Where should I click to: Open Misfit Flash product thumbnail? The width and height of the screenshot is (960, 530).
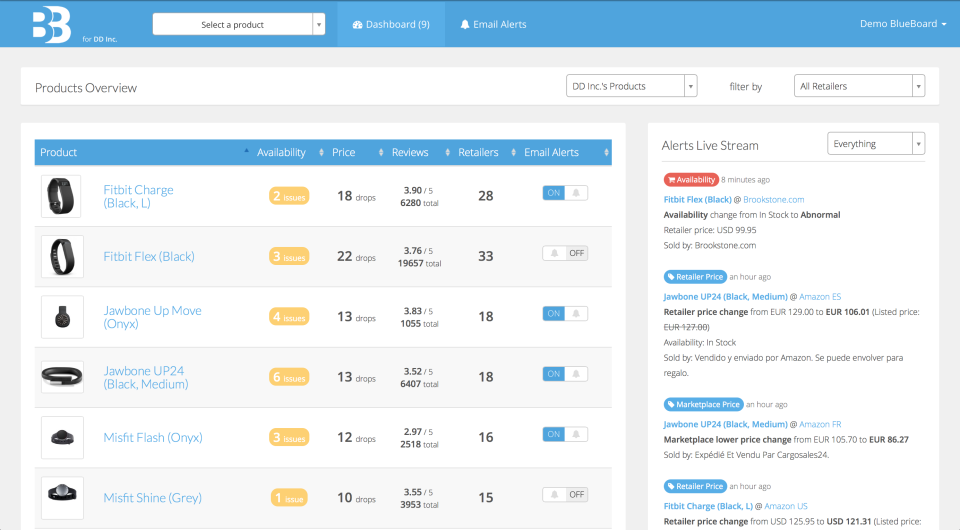click(62, 438)
